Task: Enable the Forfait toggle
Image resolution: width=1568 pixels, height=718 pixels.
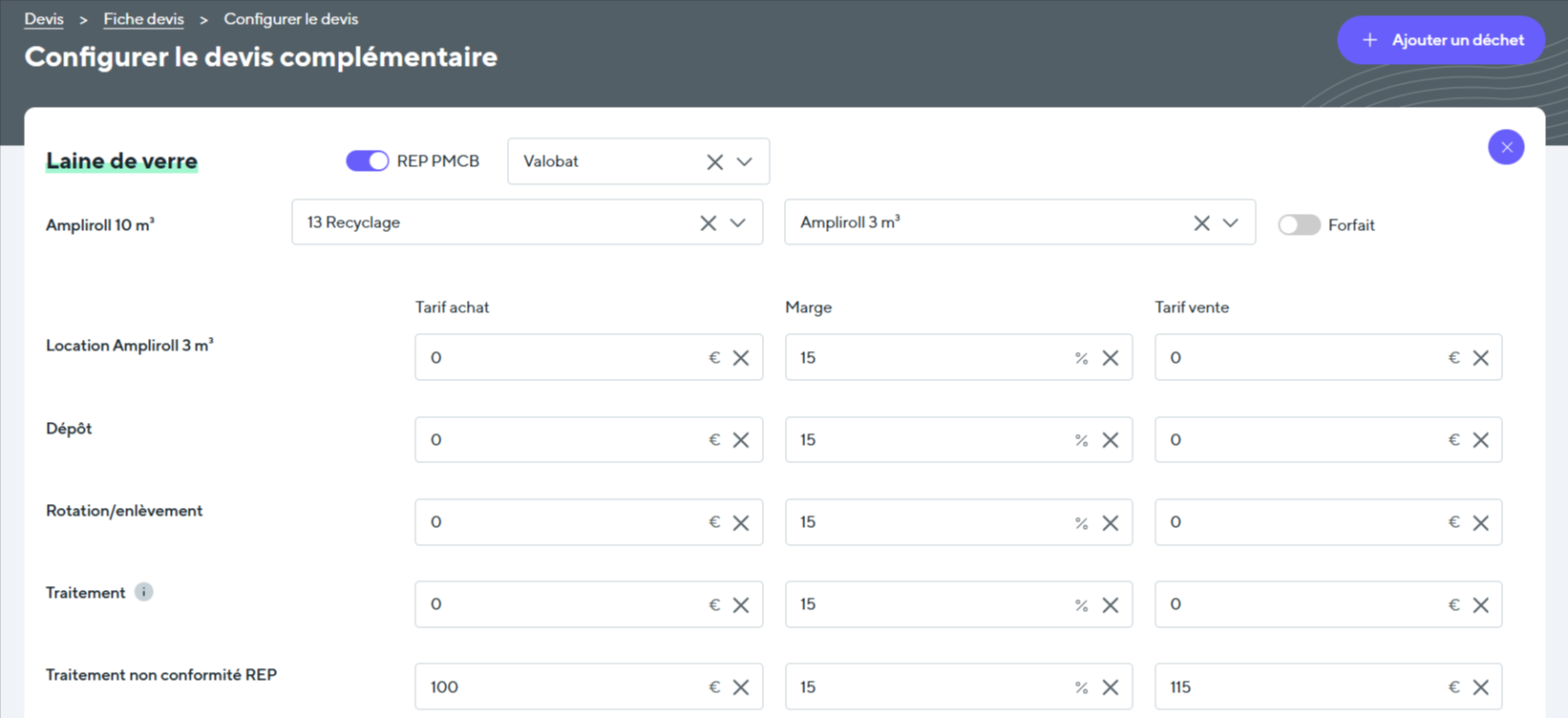Action: [x=1299, y=225]
